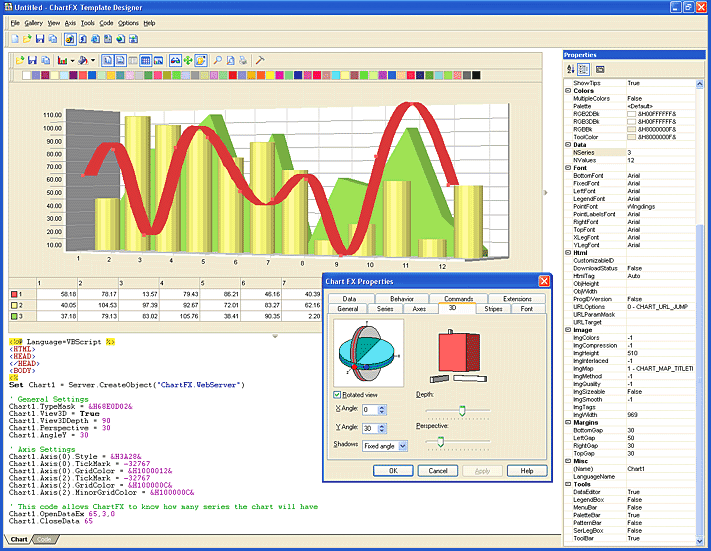Open the Axis menu
Viewport: 711px width, 551px height.
pyautogui.click(x=70, y=23)
